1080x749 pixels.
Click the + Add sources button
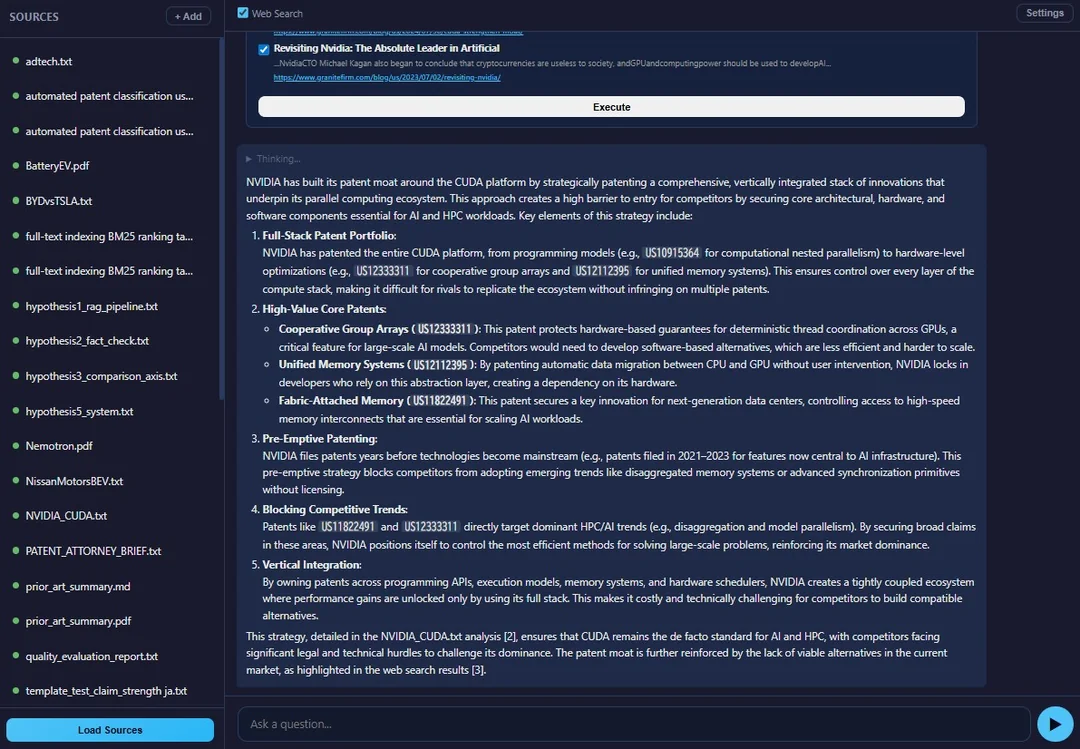pos(188,16)
